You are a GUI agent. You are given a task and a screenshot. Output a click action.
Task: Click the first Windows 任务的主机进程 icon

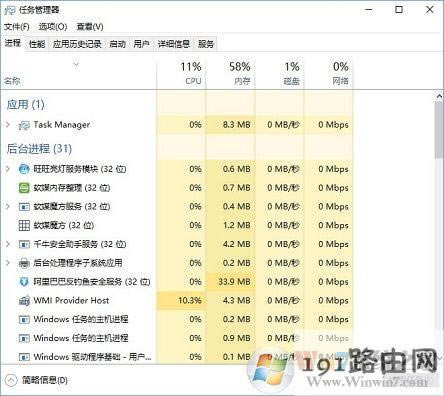(24, 319)
